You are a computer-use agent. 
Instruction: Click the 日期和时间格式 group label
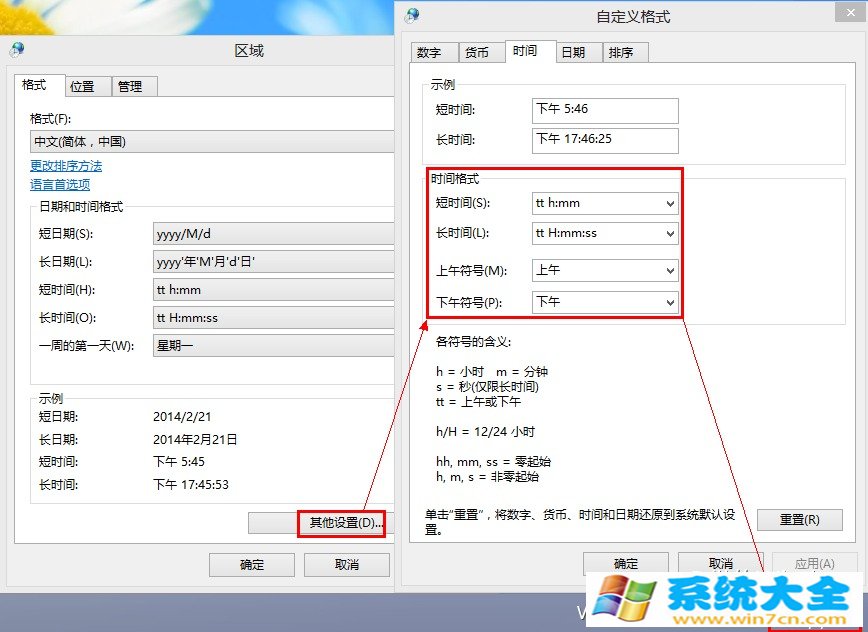pyautogui.click(x=81, y=207)
